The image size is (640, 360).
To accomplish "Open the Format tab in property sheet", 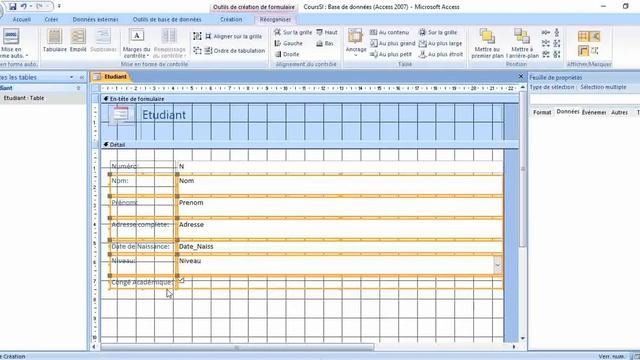I will coord(542,112).
